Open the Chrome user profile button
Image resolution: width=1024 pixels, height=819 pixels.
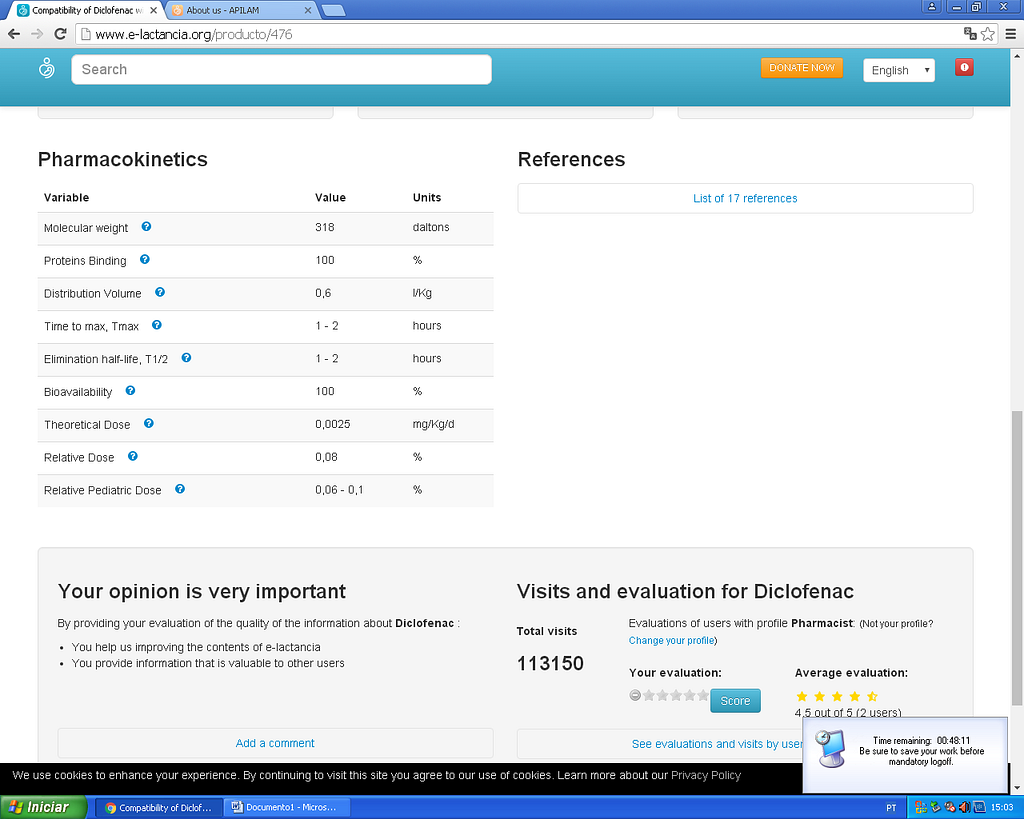(931, 7)
